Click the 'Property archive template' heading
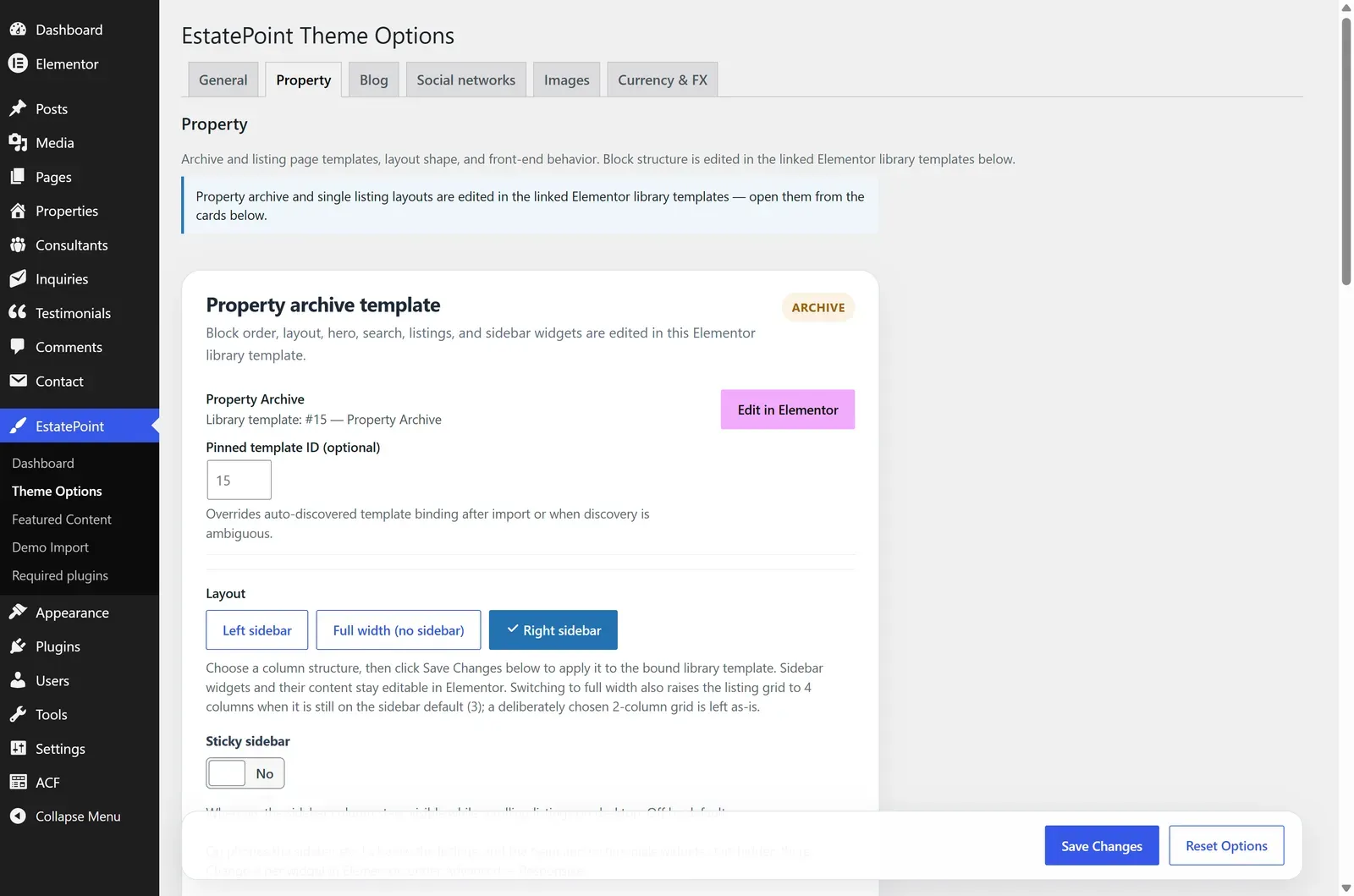Screen dimensions: 1354x896 (323, 305)
